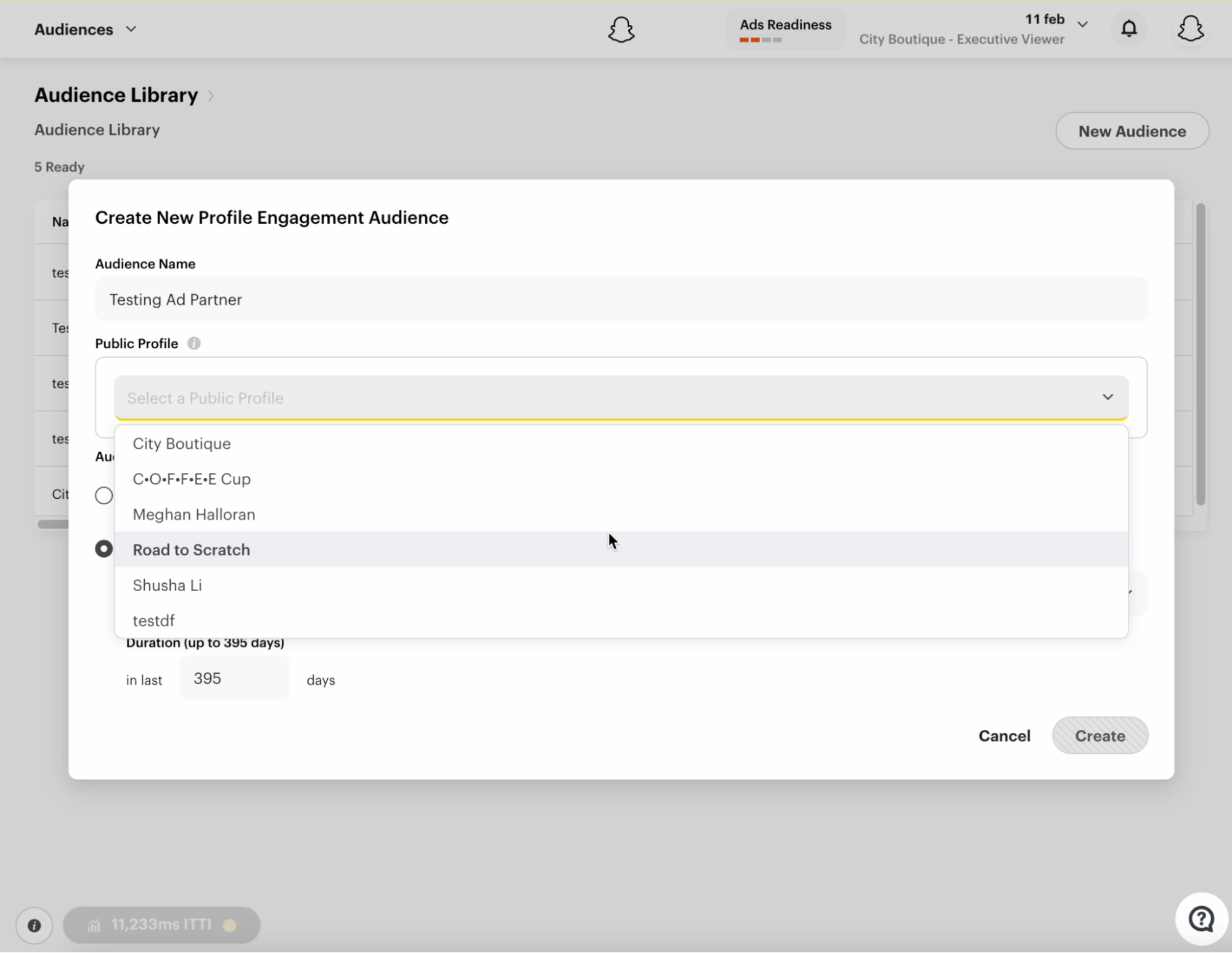The image size is (1232, 953).
Task: Click the 5 Ready status text
Action: tap(59, 167)
